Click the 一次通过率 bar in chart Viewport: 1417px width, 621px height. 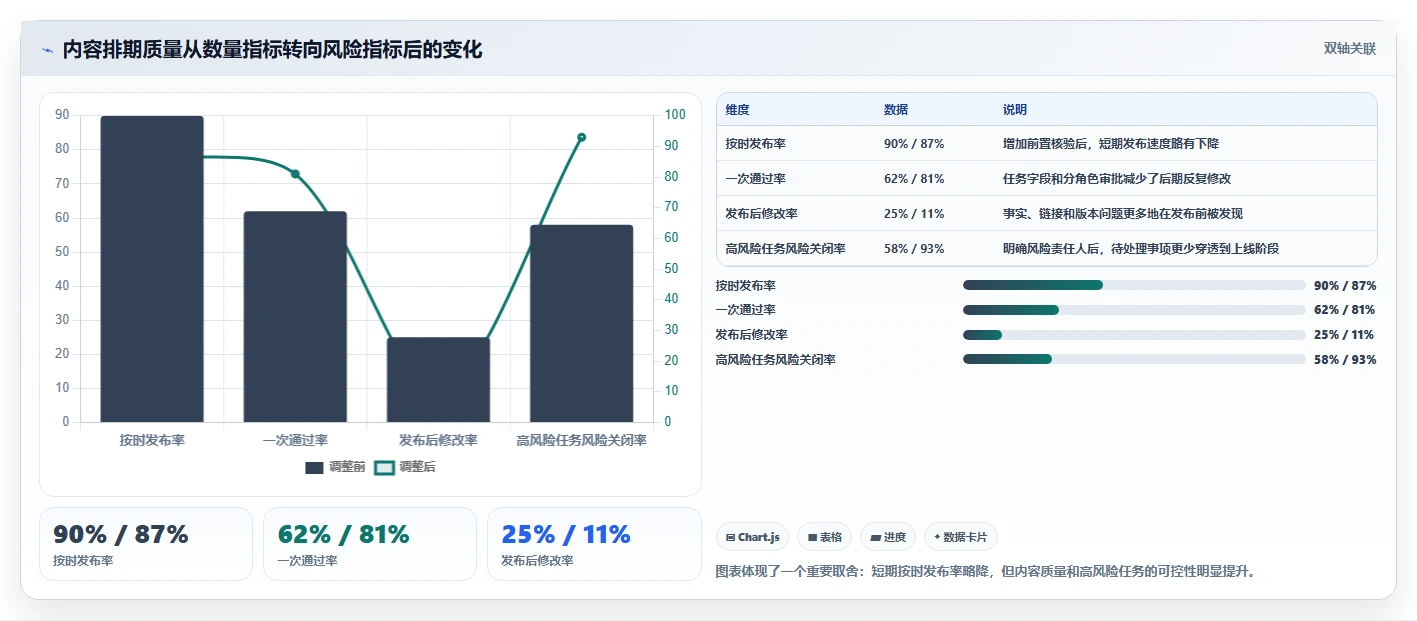[x=295, y=317]
